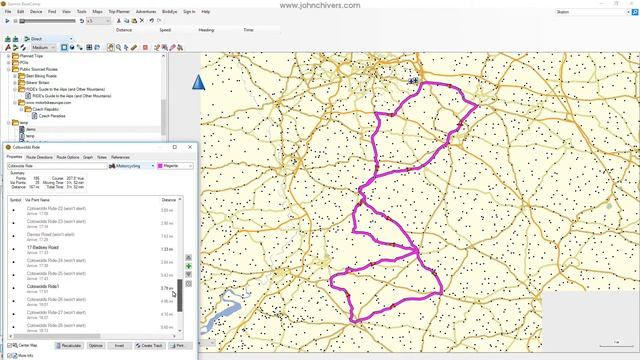Click the red map tool icon

pos(145,48)
